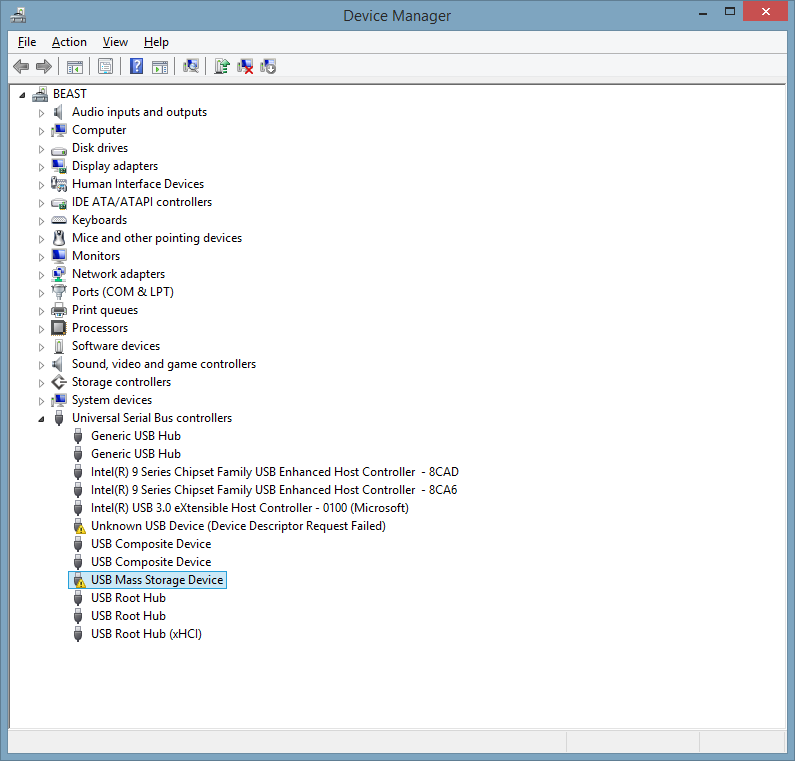Image resolution: width=795 pixels, height=761 pixels.
Task: Expand the Display adapters category
Action: click(42, 167)
